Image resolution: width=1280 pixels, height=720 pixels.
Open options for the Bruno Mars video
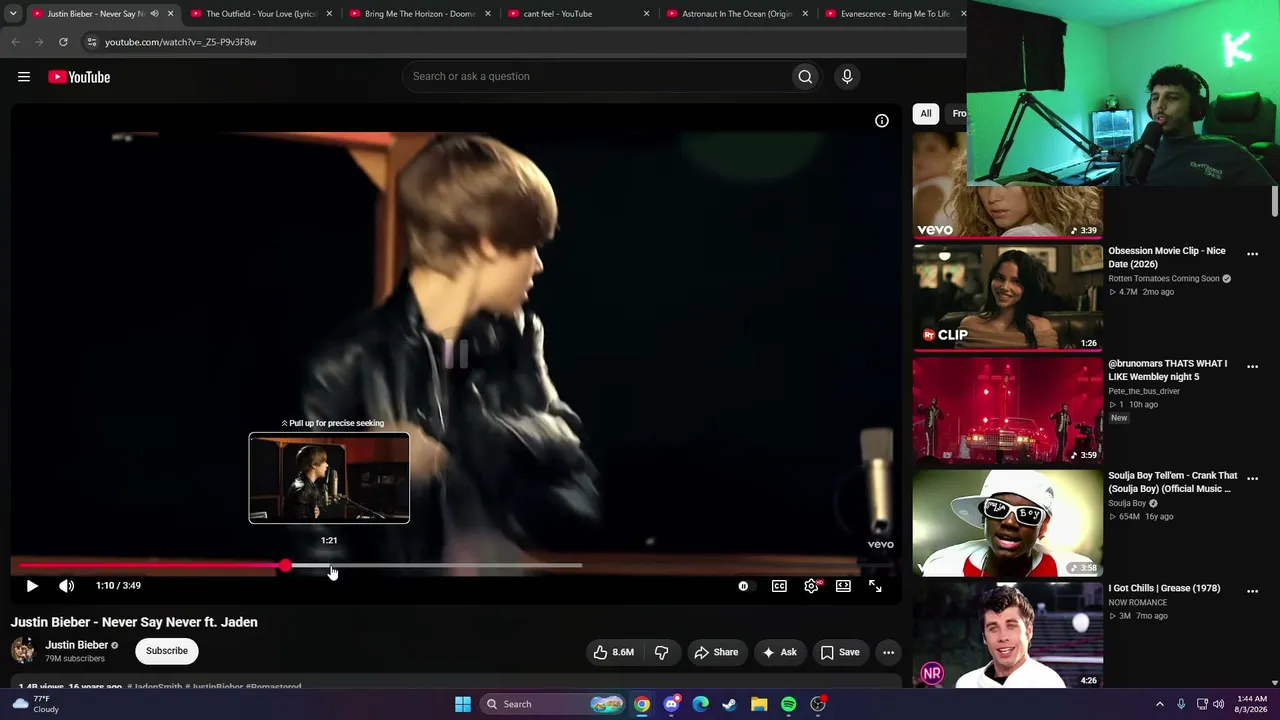(1252, 367)
